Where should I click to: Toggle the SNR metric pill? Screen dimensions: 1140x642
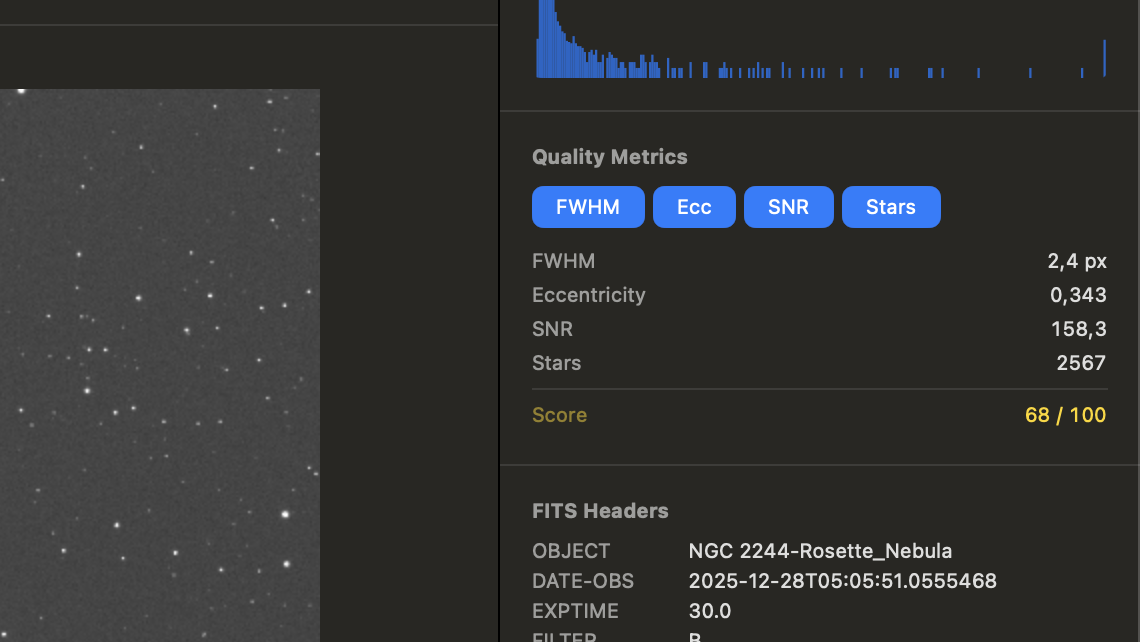pos(788,207)
